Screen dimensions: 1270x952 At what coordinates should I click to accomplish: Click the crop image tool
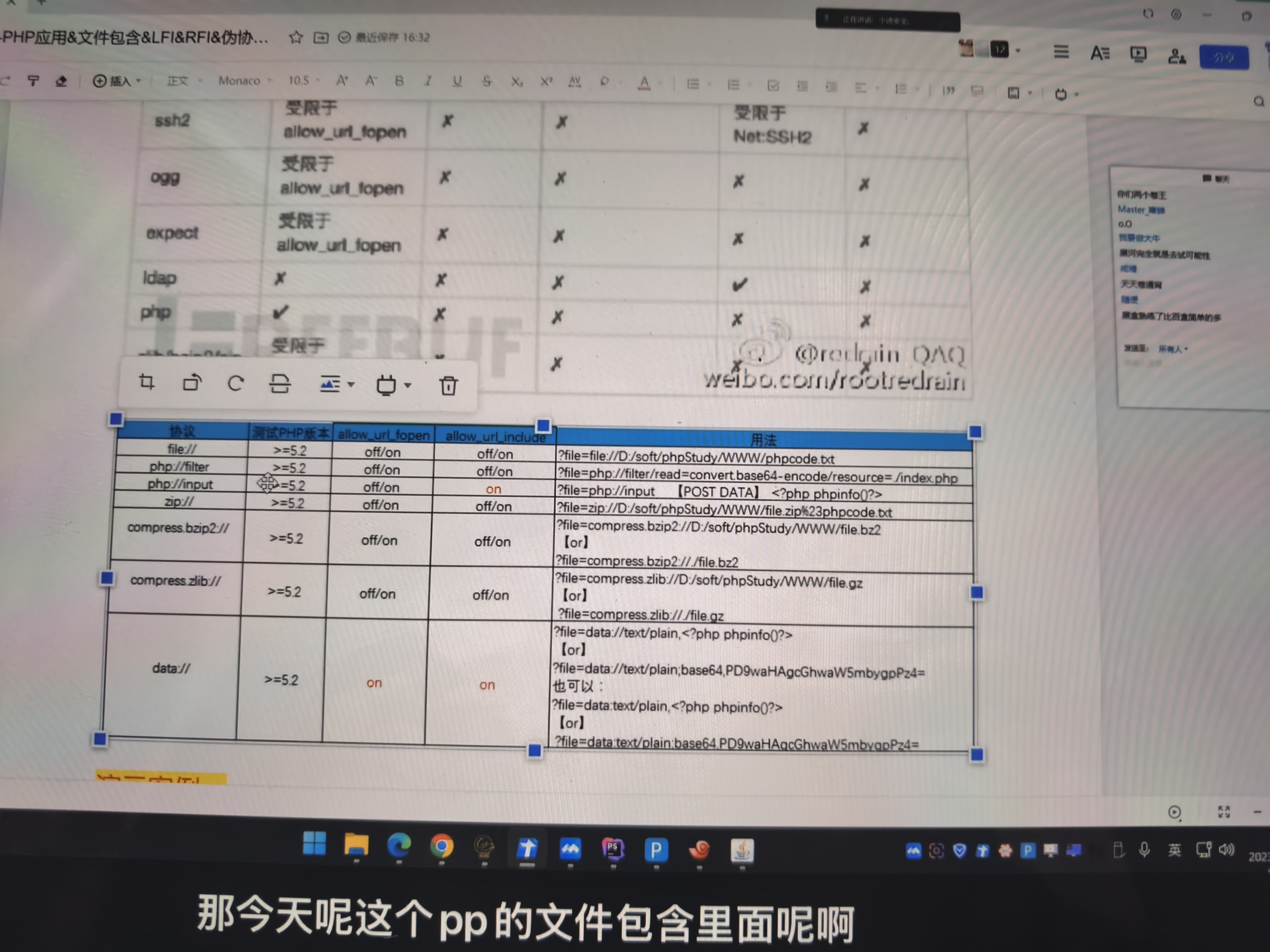pos(147,382)
